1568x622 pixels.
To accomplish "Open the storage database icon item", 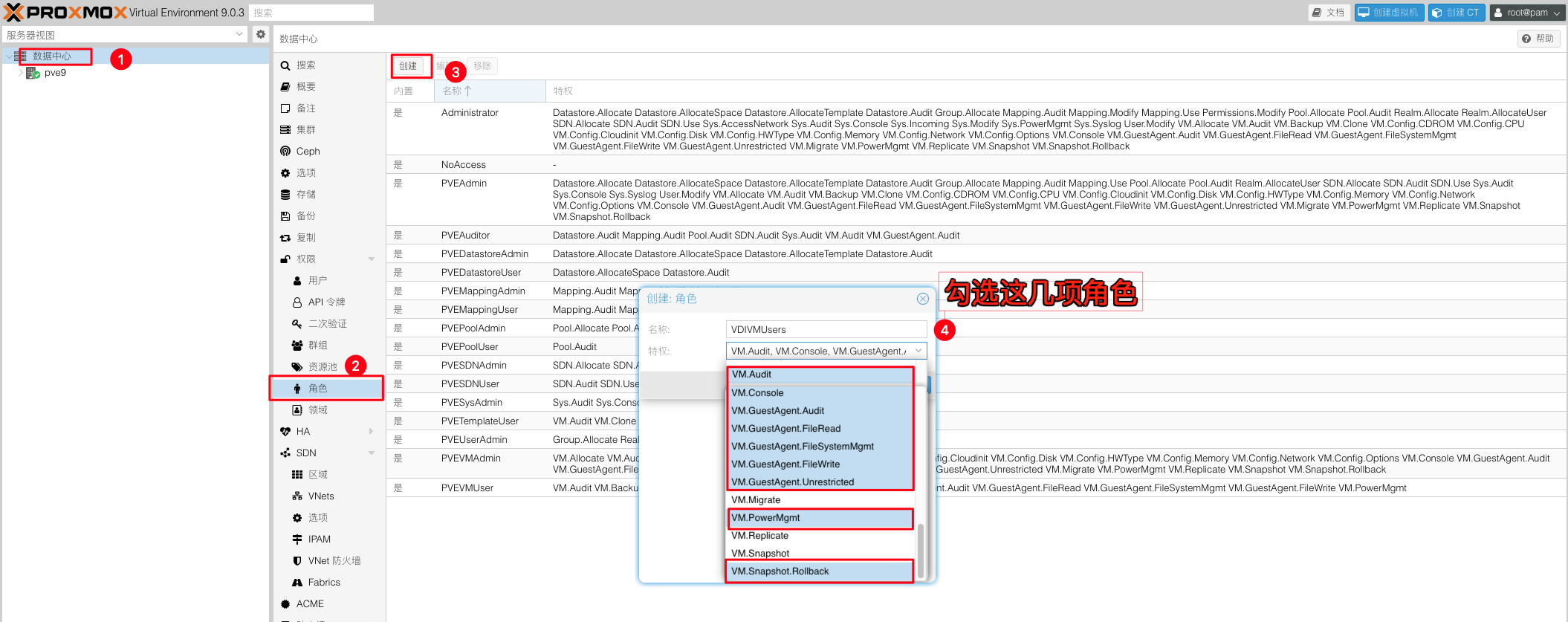I will [285, 195].
